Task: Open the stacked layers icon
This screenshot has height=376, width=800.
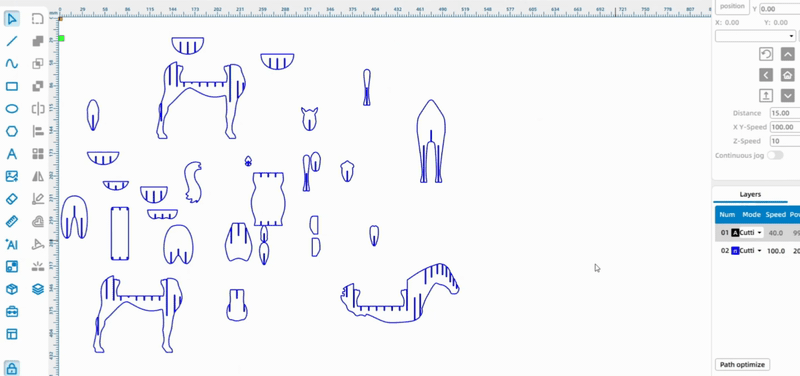Action: tap(38, 289)
